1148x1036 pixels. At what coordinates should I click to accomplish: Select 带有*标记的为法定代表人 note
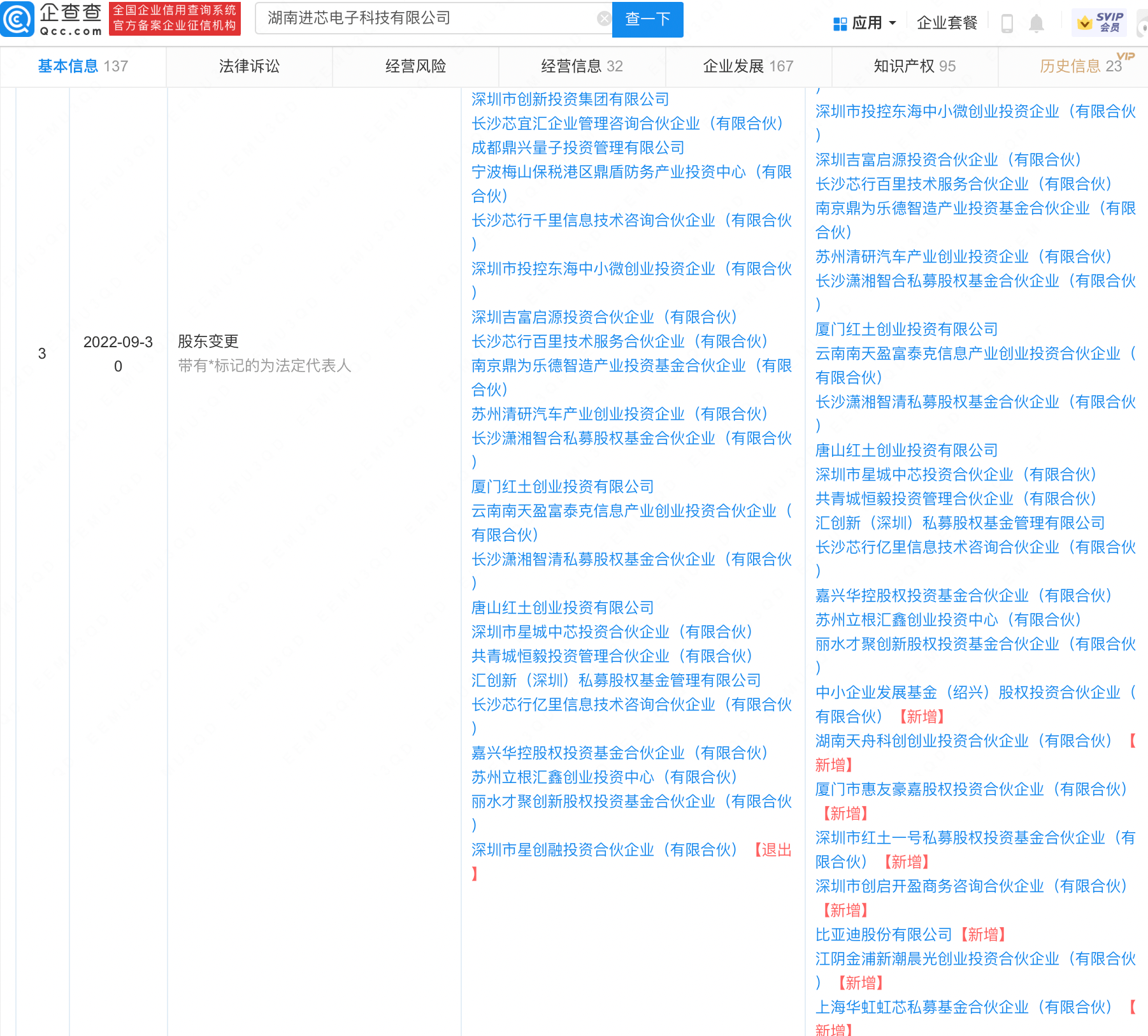[264, 366]
